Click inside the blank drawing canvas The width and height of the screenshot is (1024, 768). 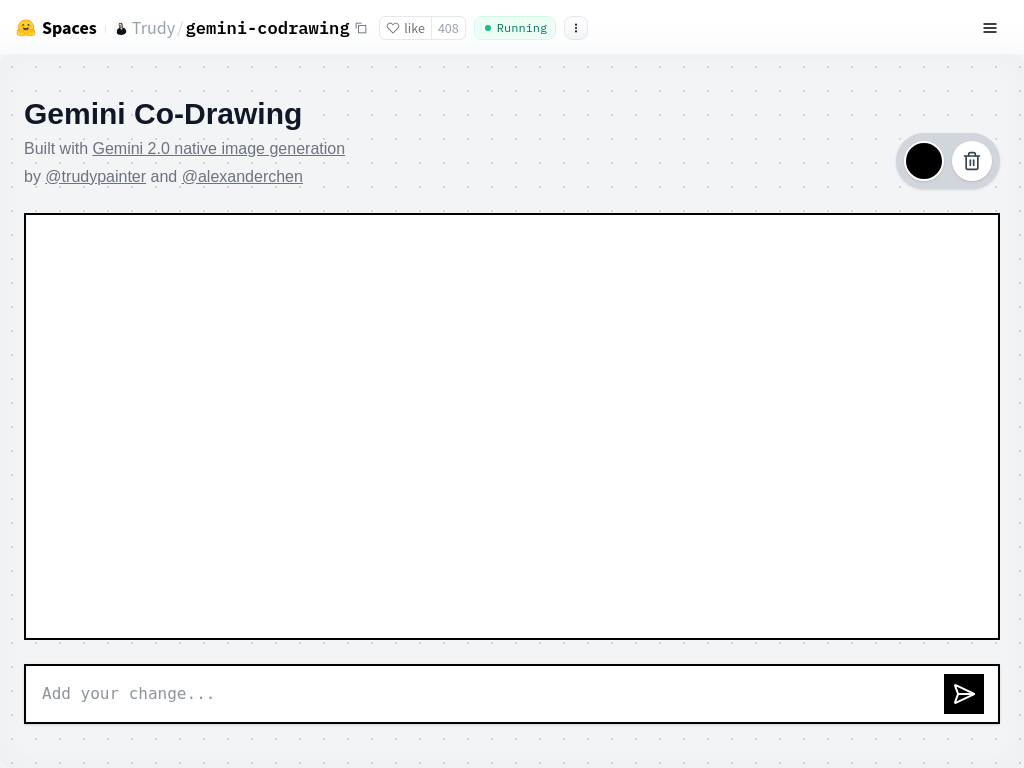click(x=512, y=426)
